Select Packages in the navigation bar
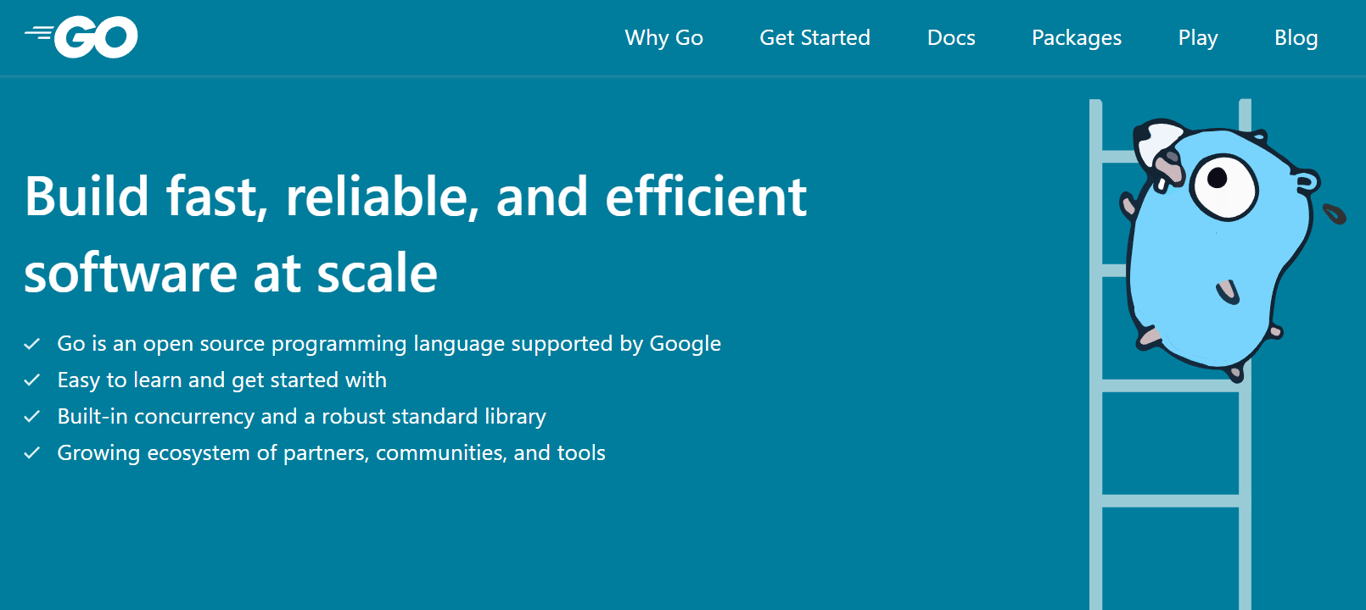Image resolution: width=1366 pixels, height=610 pixels. (1076, 37)
